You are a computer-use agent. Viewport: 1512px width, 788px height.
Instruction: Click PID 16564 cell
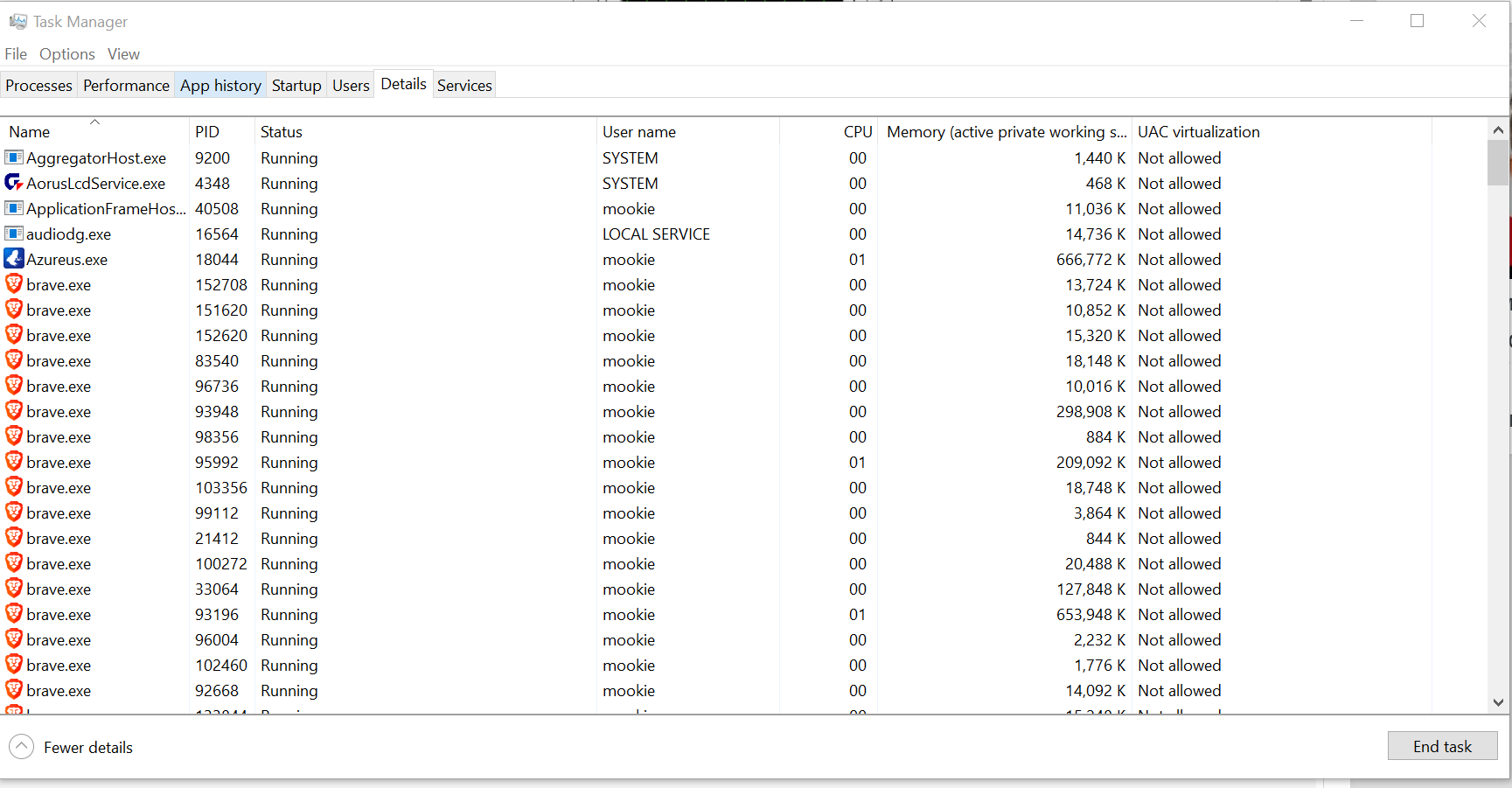click(x=217, y=234)
